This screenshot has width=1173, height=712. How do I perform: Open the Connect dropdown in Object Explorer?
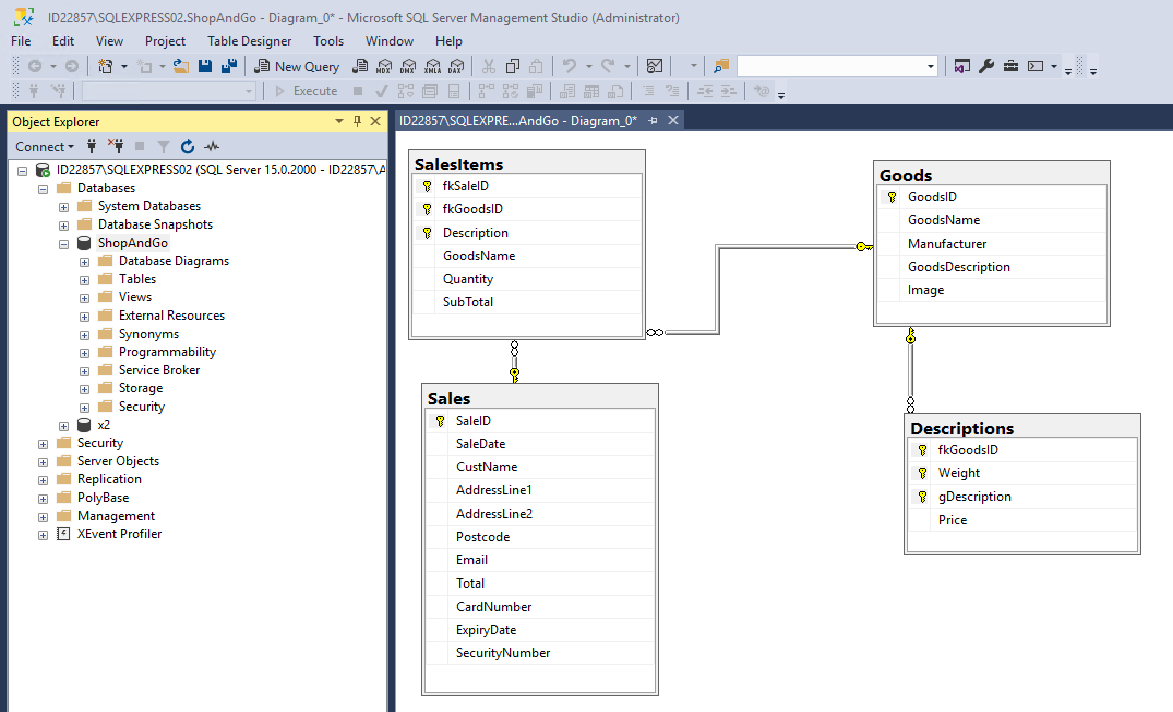[44, 146]
